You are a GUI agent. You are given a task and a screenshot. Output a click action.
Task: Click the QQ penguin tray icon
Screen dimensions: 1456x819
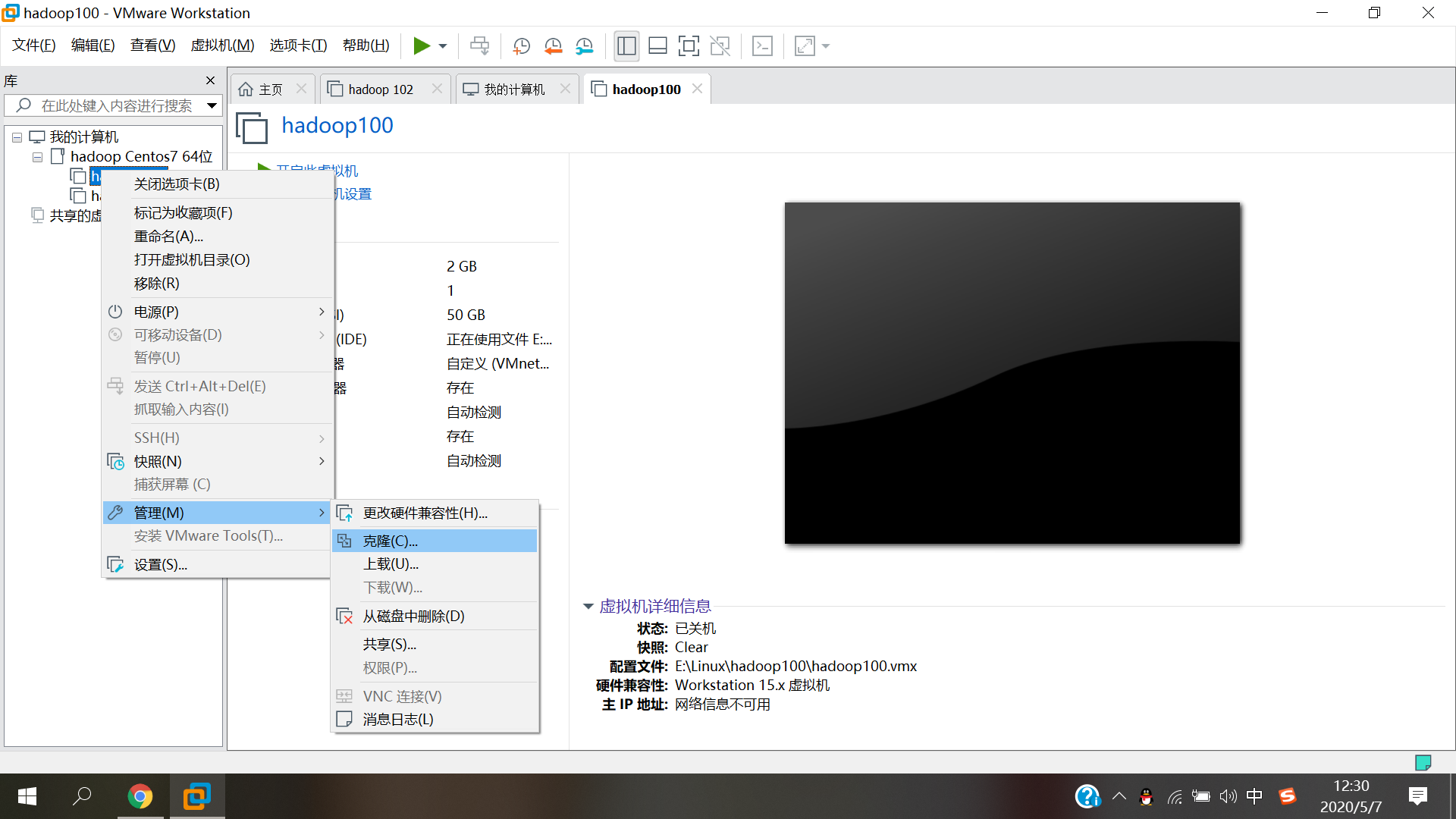pos(1147,796)
